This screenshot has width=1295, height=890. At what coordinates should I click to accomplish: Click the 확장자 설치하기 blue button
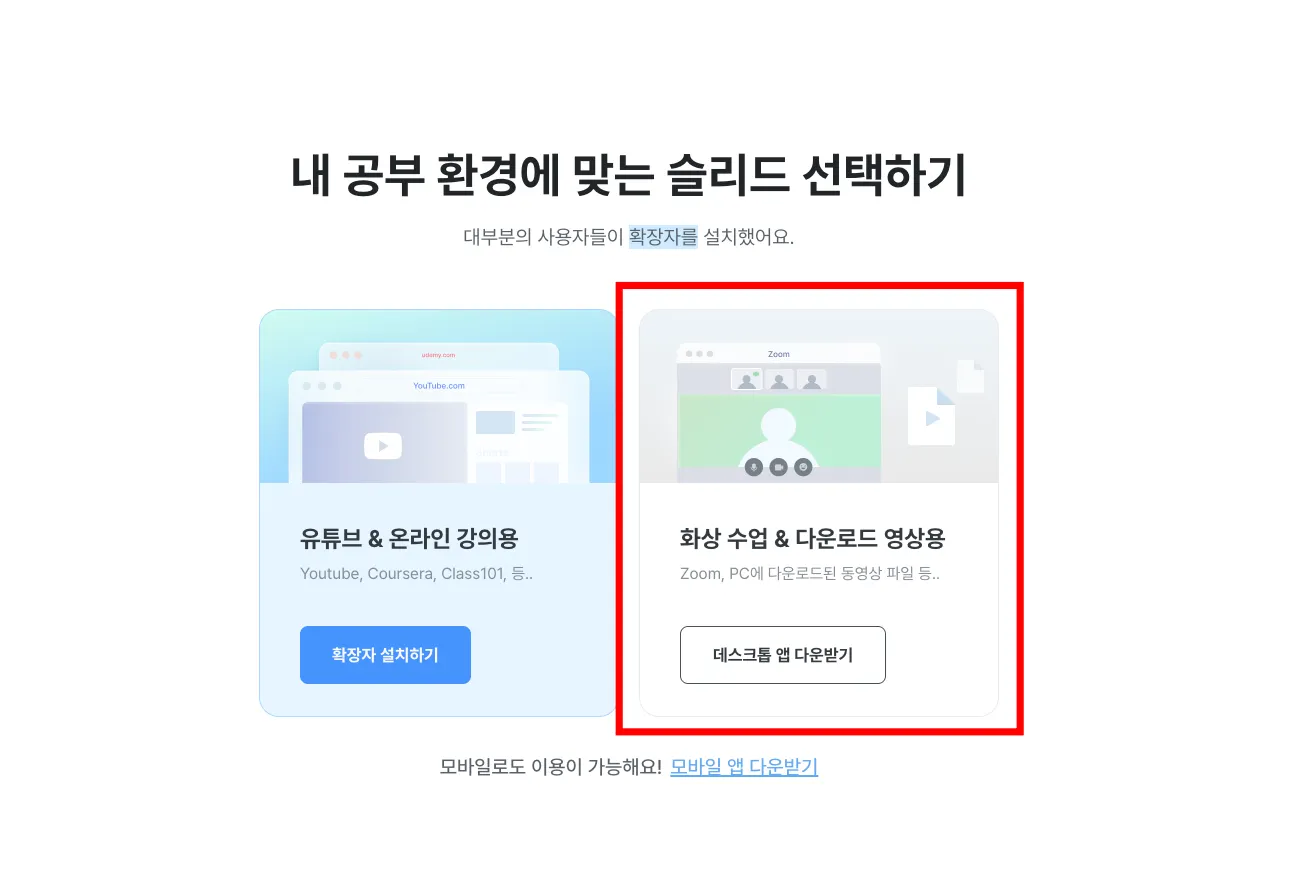point(385,655)
